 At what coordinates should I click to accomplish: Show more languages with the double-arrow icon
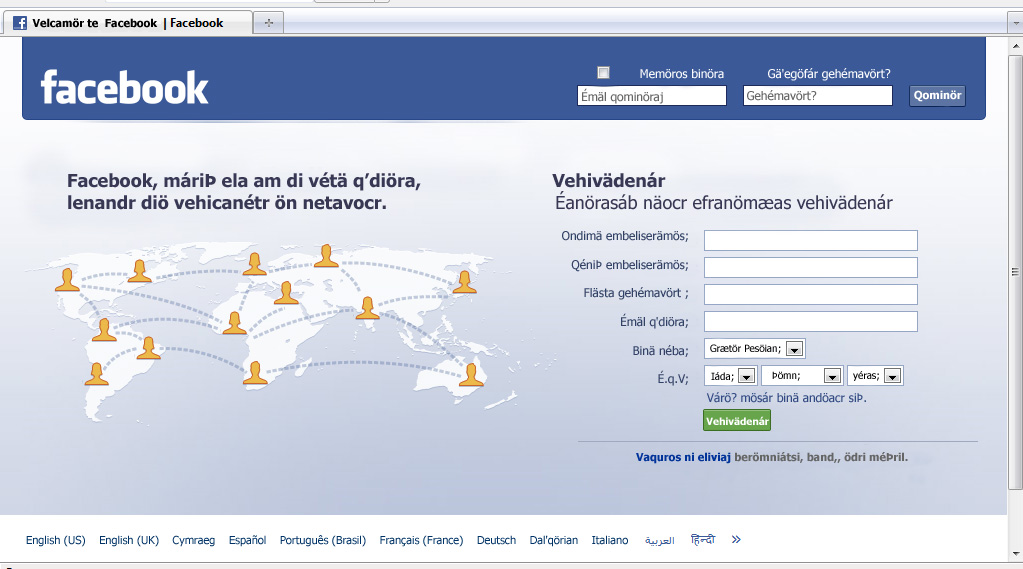coord(736,540)
